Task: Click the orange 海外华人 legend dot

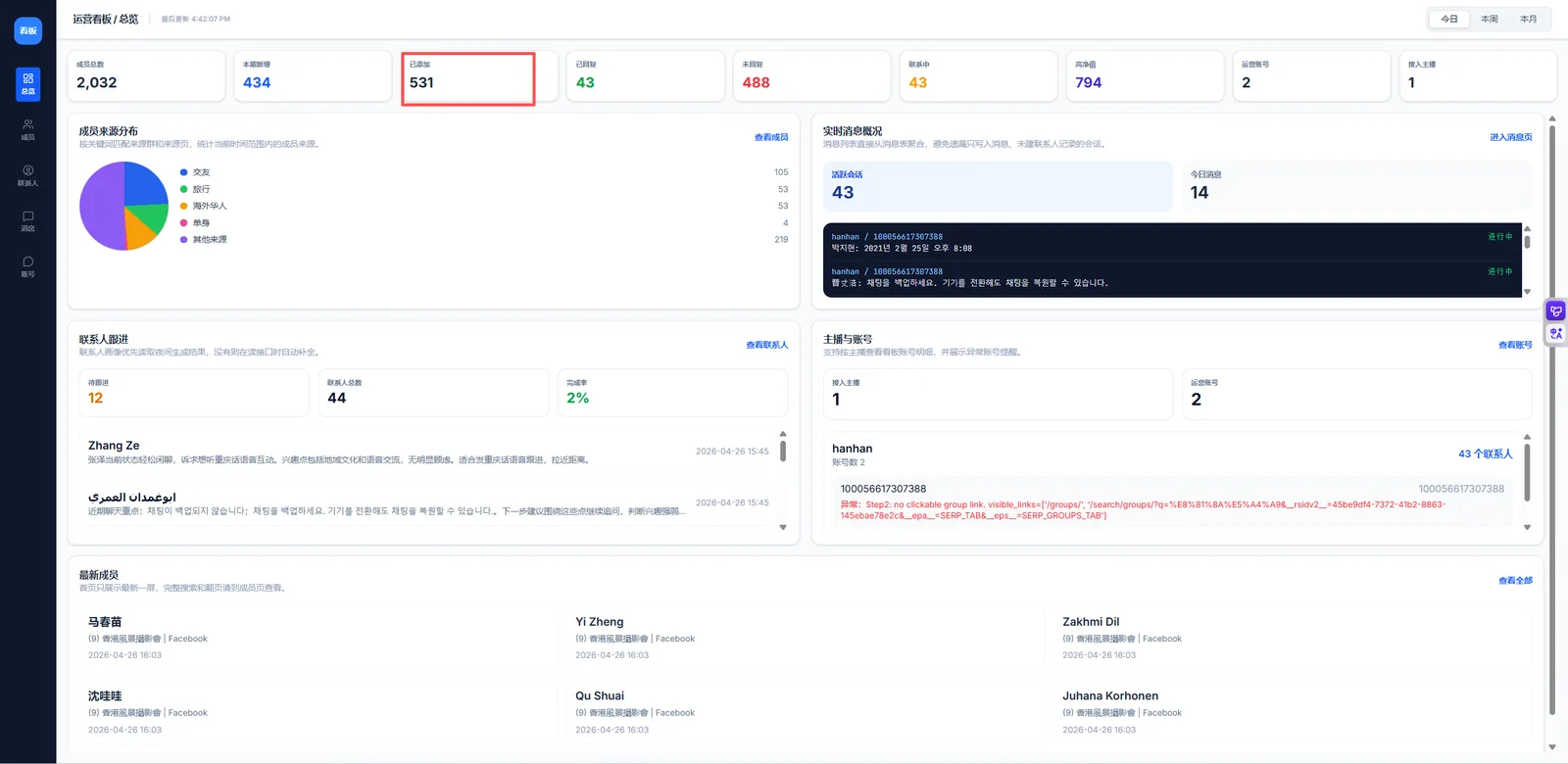Action: (183, 206)
